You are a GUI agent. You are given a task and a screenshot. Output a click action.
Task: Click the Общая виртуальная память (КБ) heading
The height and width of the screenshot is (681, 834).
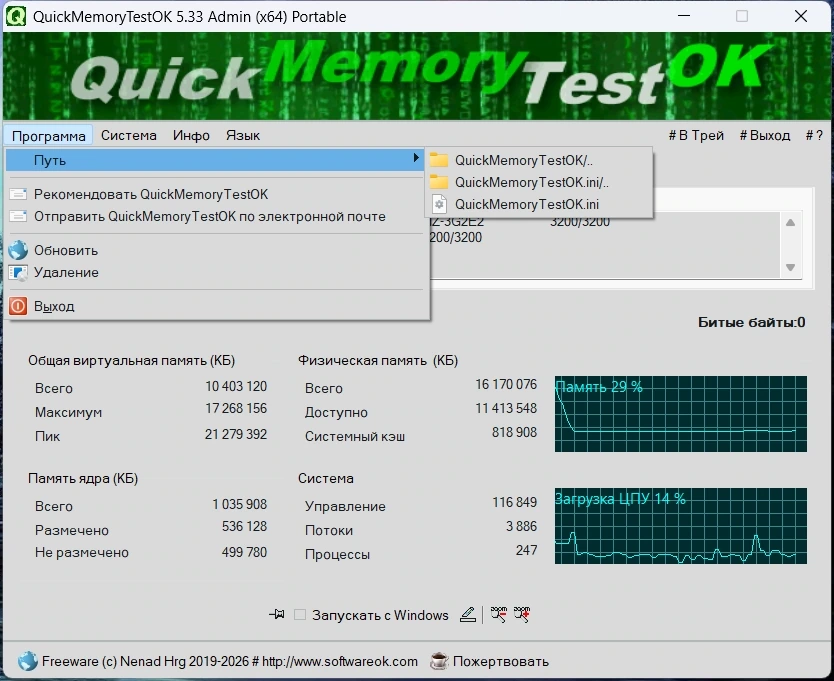click(131, 361)
